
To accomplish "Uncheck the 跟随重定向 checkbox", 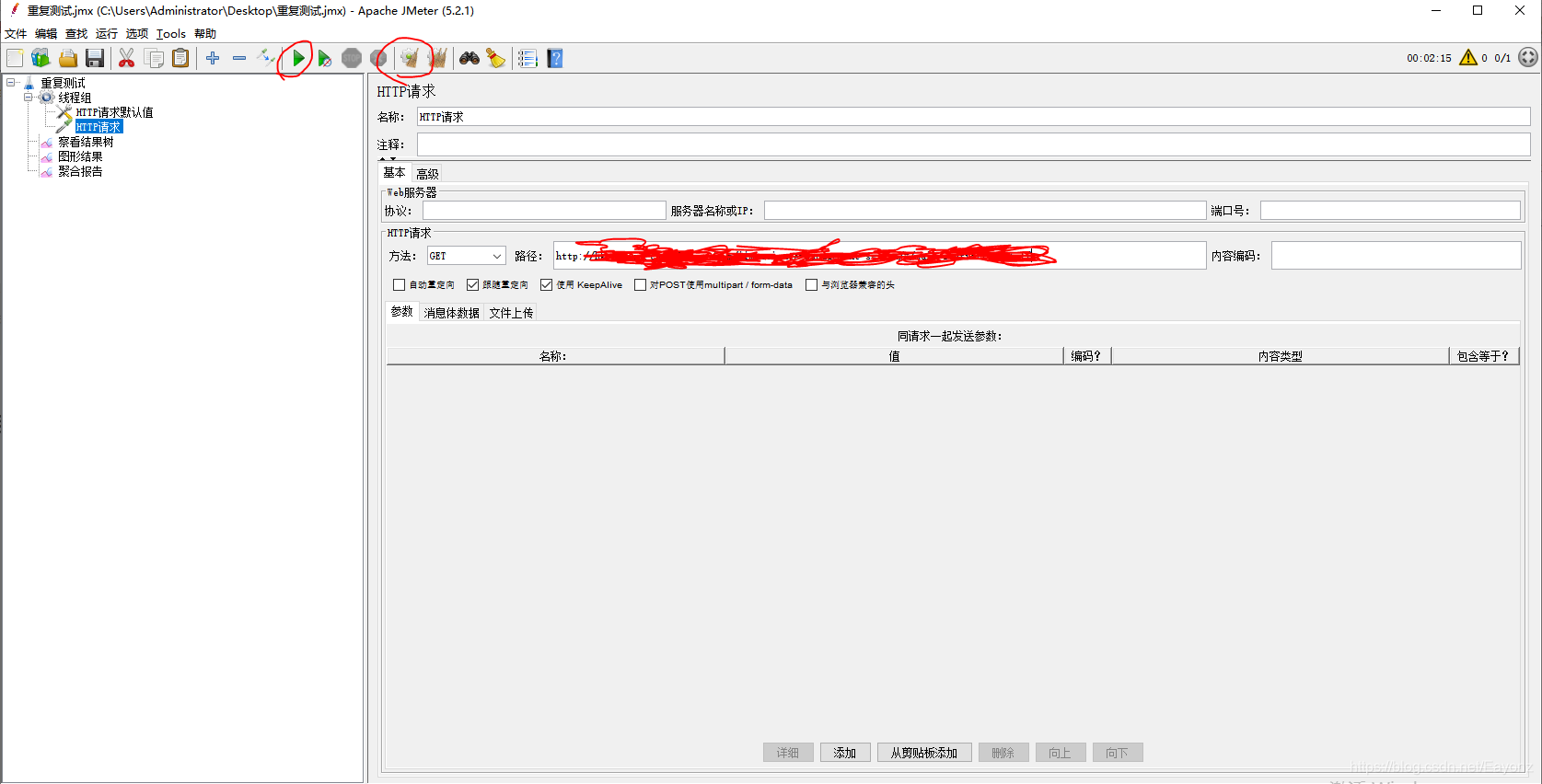I will tap(472, 284).
